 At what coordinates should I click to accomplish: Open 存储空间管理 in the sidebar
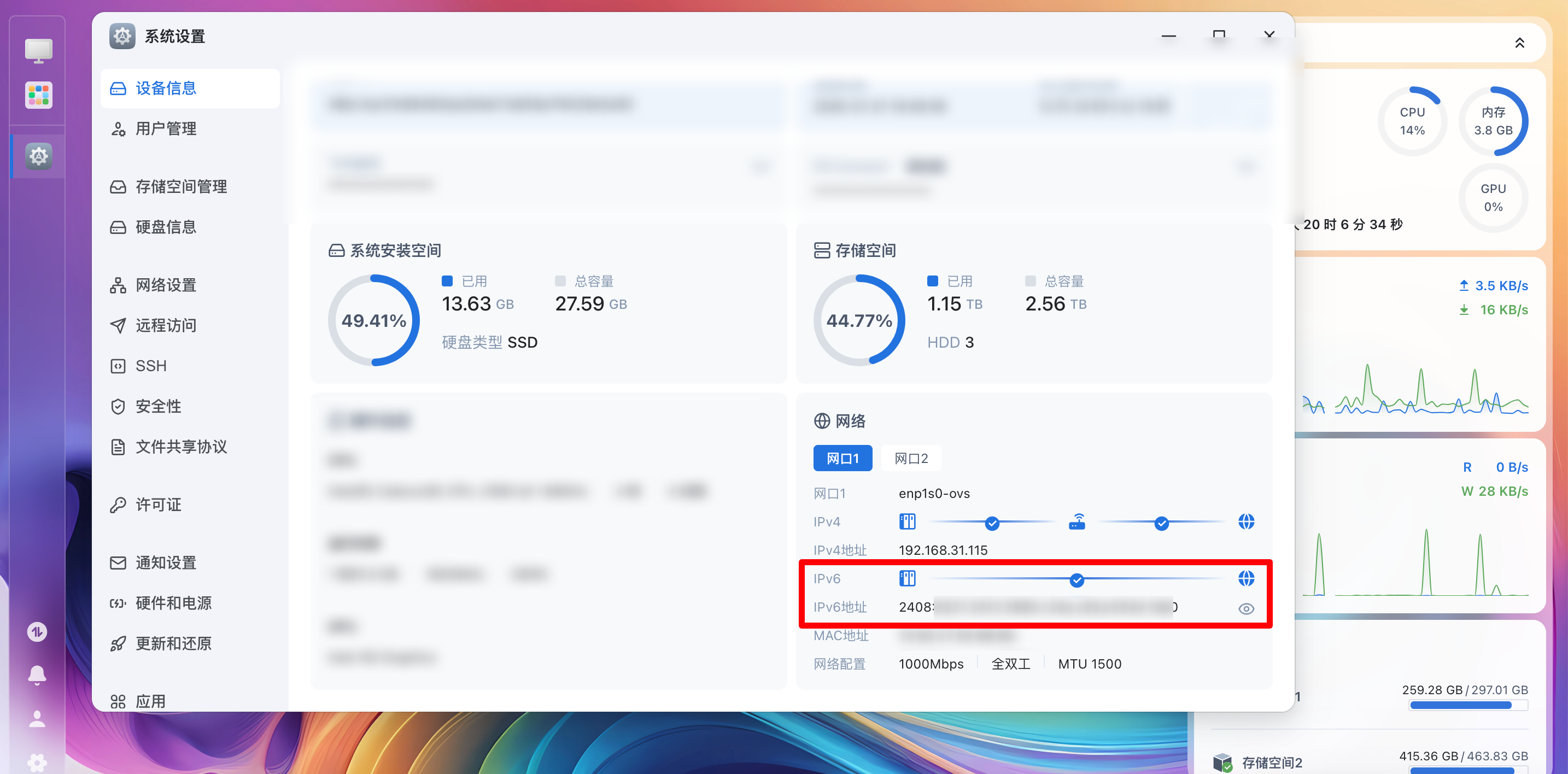[x=181, y=186]
